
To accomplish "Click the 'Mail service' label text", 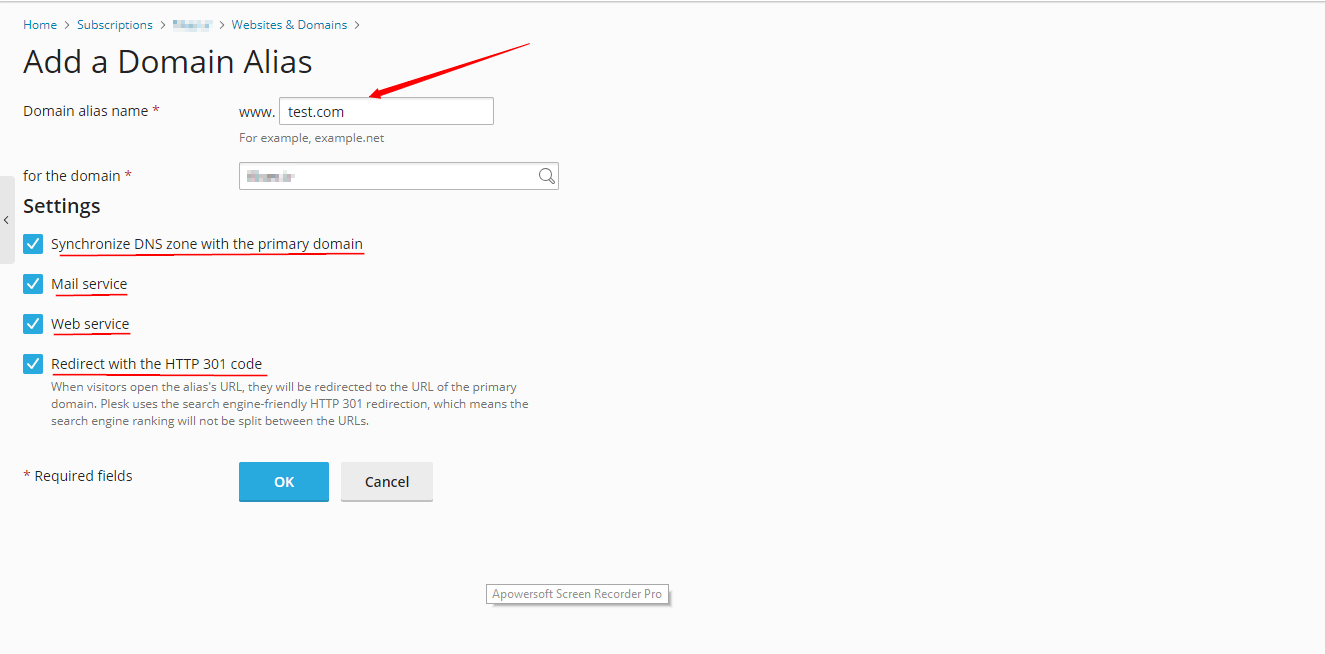I will pos(89,284).
